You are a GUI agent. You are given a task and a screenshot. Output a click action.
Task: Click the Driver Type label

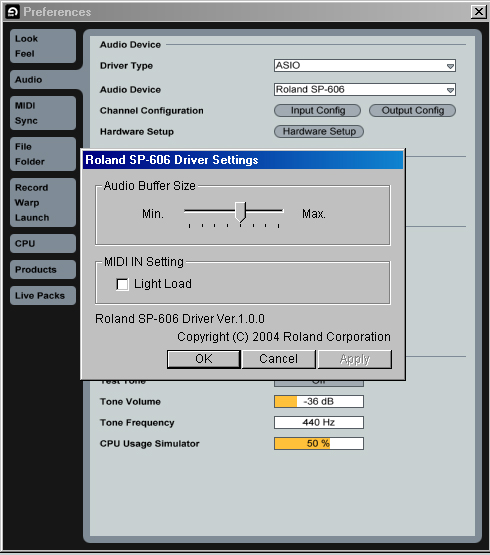tap(126, 66)
